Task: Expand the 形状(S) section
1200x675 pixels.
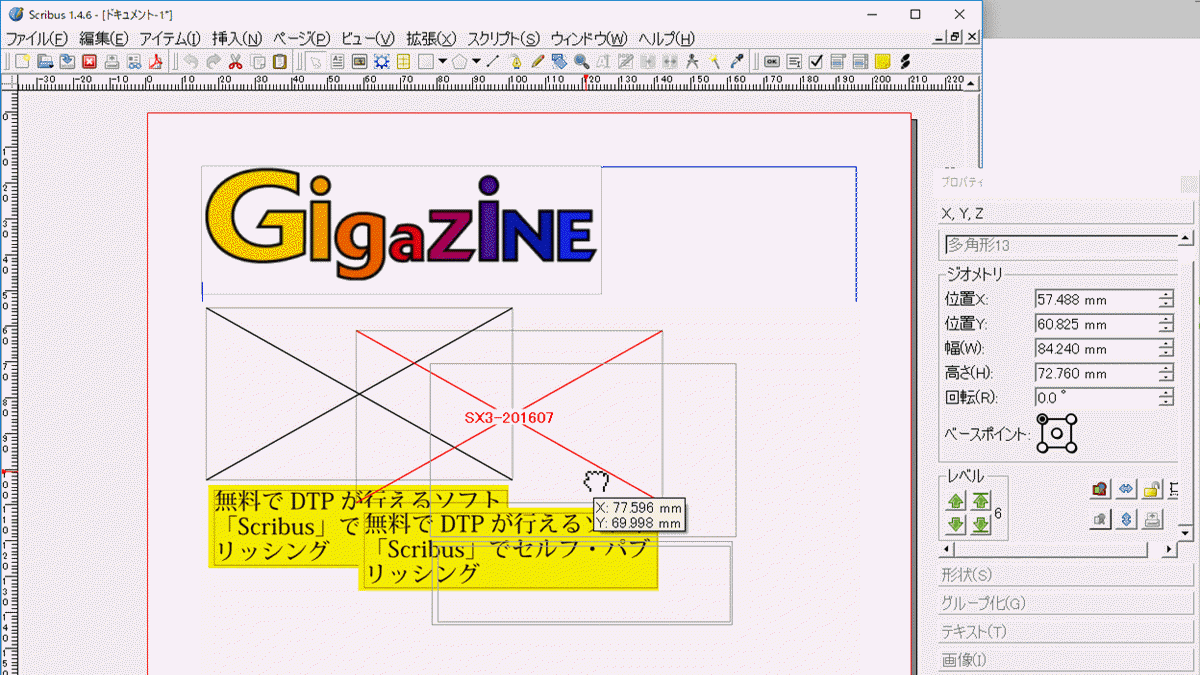Action: [1065, 575]
